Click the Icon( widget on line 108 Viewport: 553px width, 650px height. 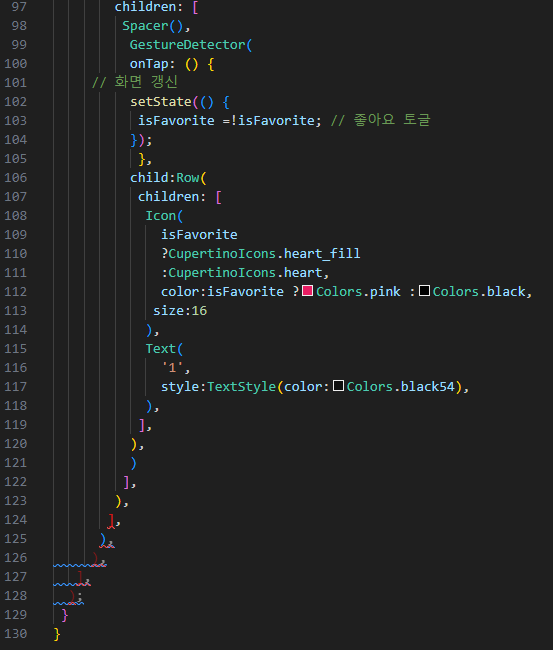point(164,216)
